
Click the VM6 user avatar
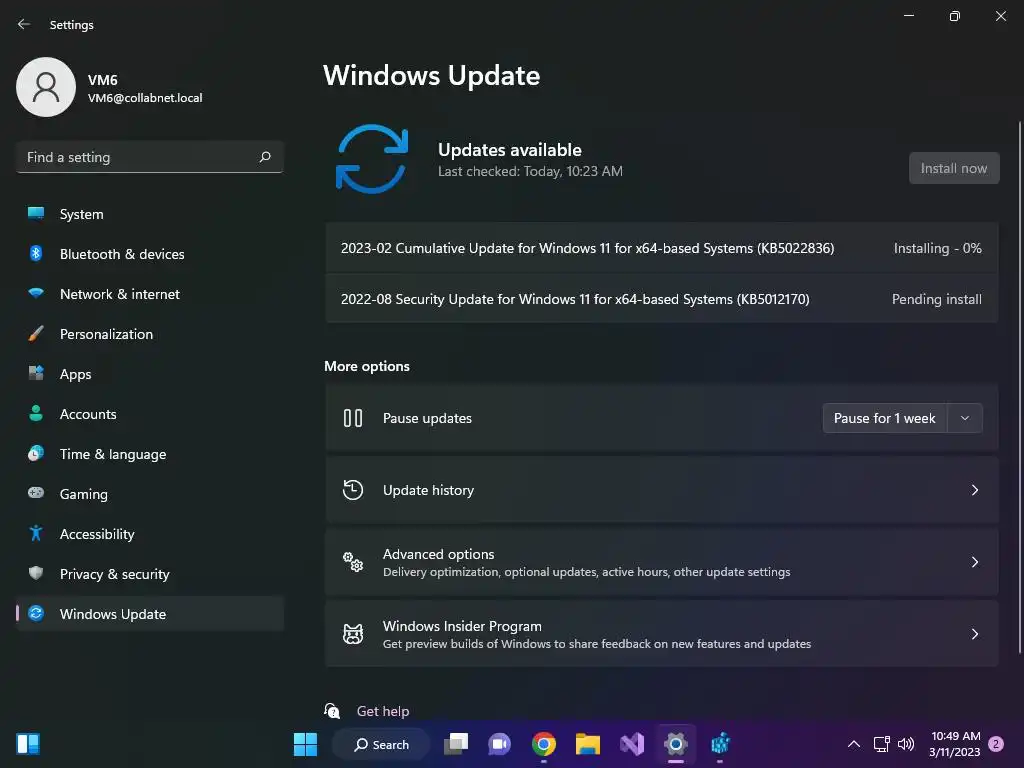[x=46, y=87]
